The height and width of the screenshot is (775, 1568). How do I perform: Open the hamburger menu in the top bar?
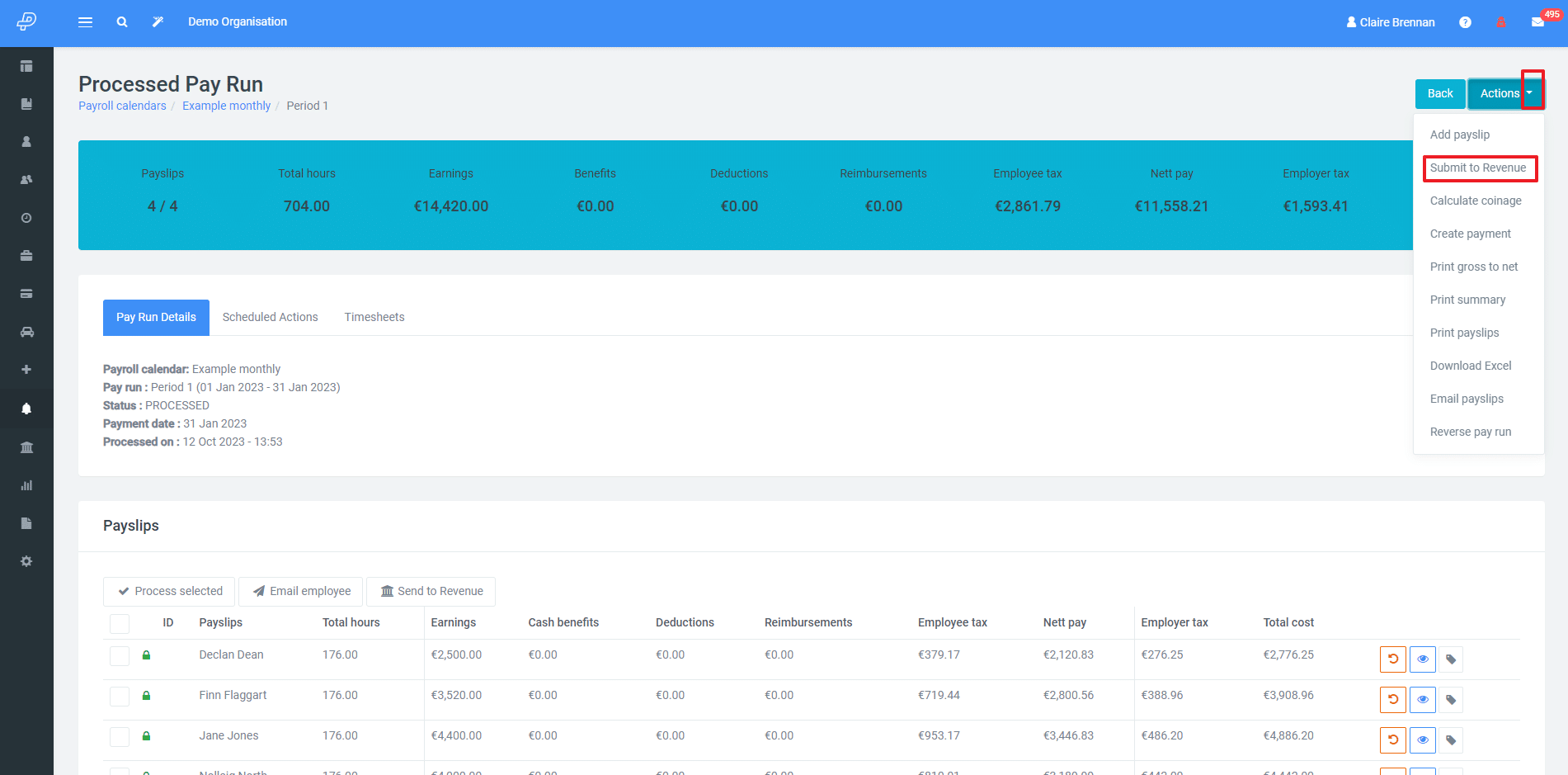pyautogui.click(x=85, y=21)
